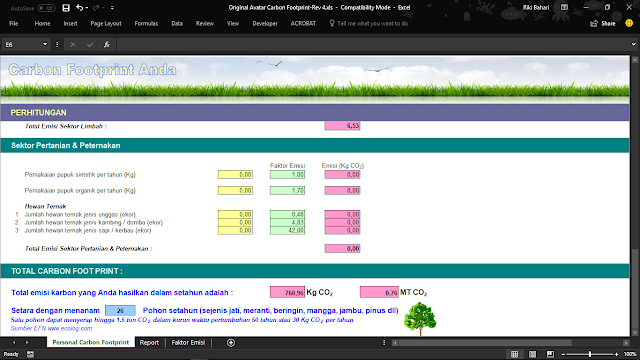
Task: Switch to Normal view icon
Action: coord(514,354)
